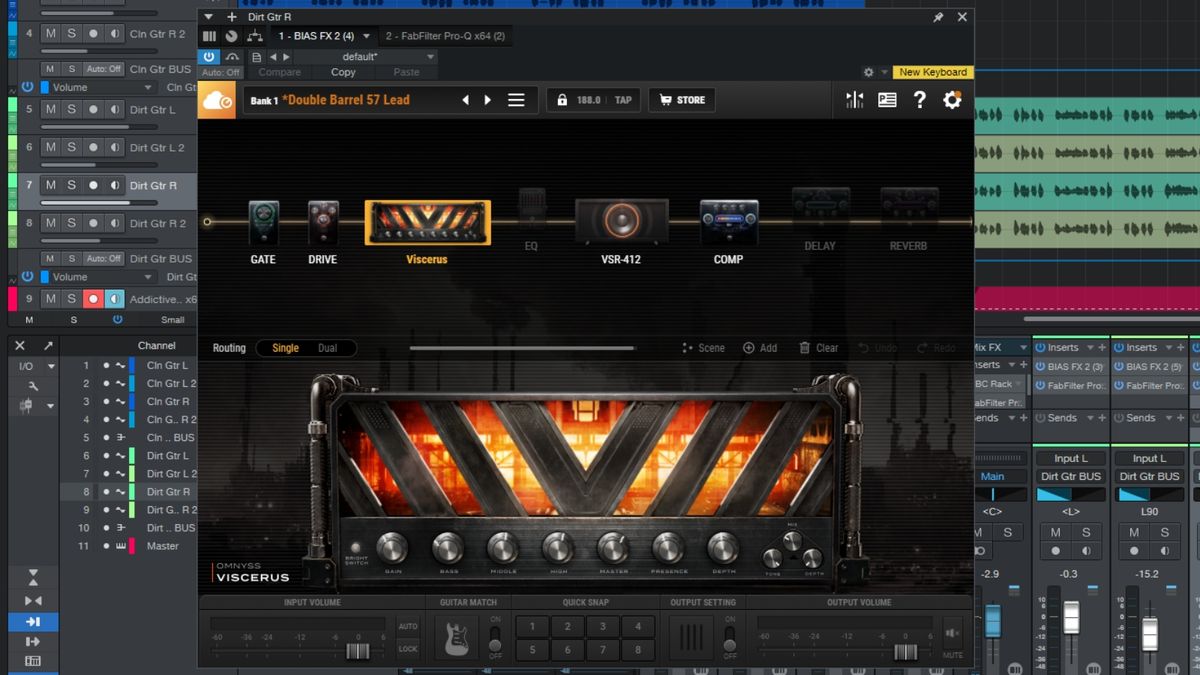Toggle the Guitar Match ON/OFF switch
Screen dimensions: 1200x675
click(494, 637)
